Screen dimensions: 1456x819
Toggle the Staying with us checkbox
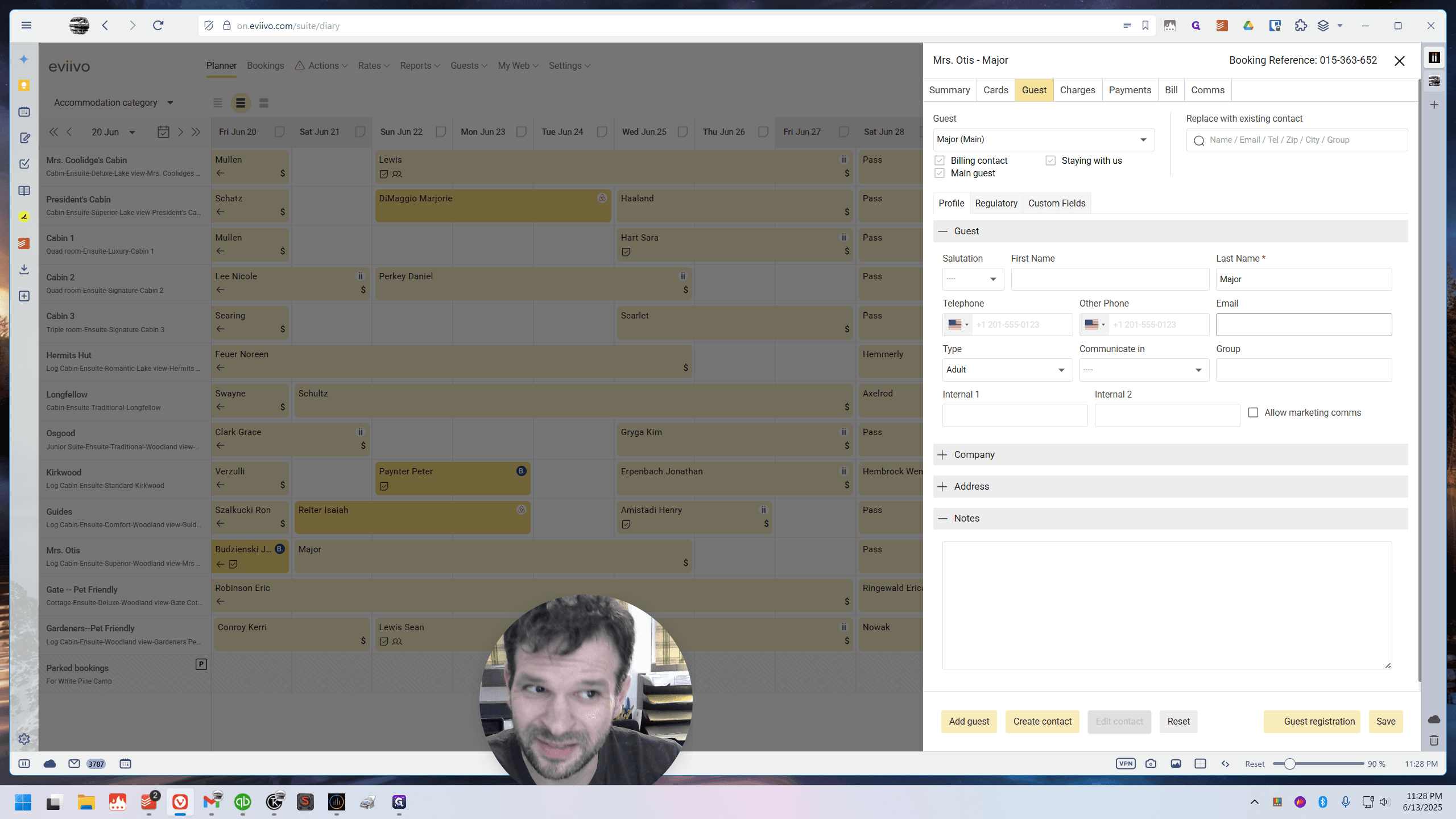1050,160
